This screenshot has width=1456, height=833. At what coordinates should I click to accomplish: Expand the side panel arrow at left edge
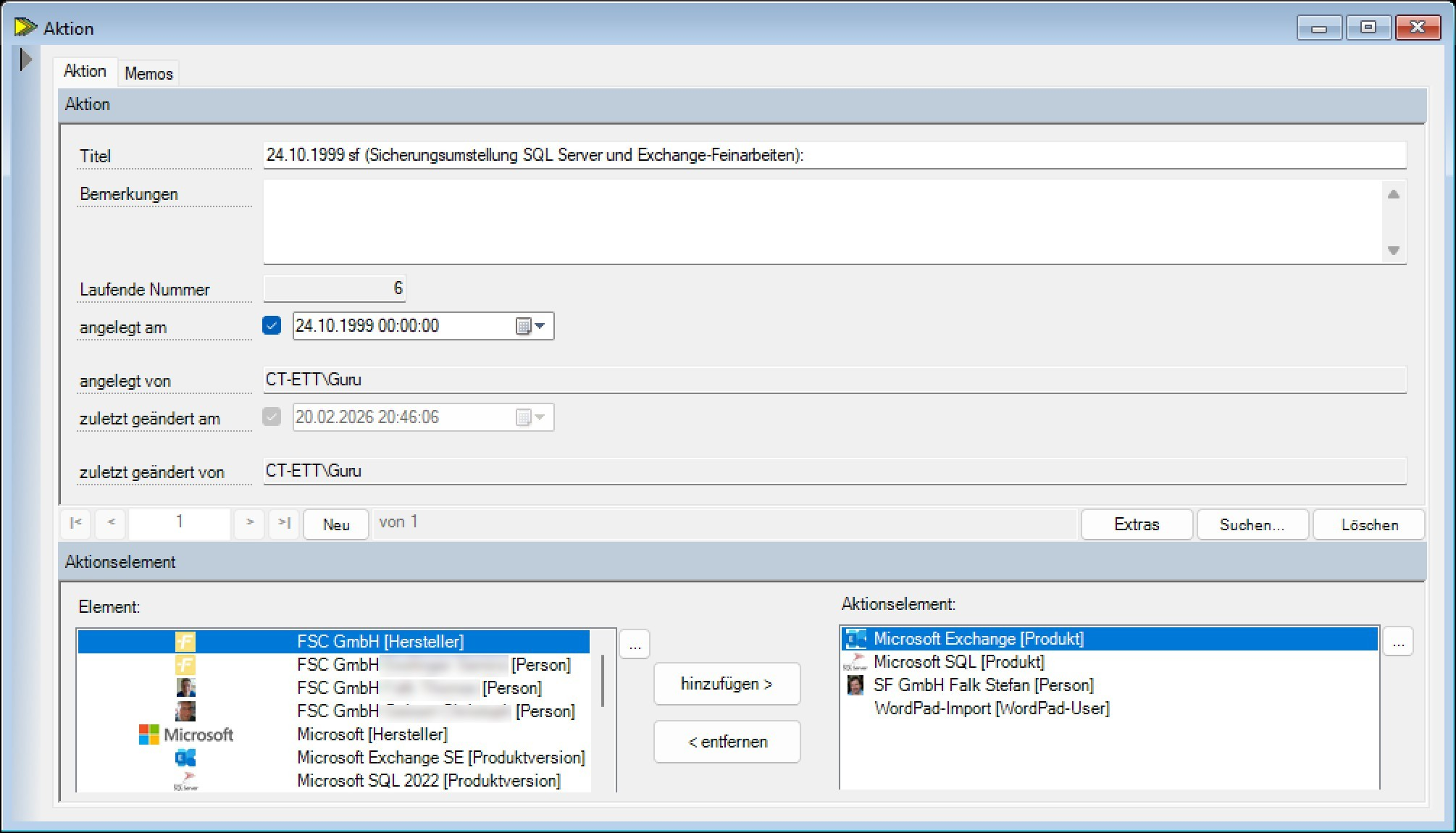[26, 59]
